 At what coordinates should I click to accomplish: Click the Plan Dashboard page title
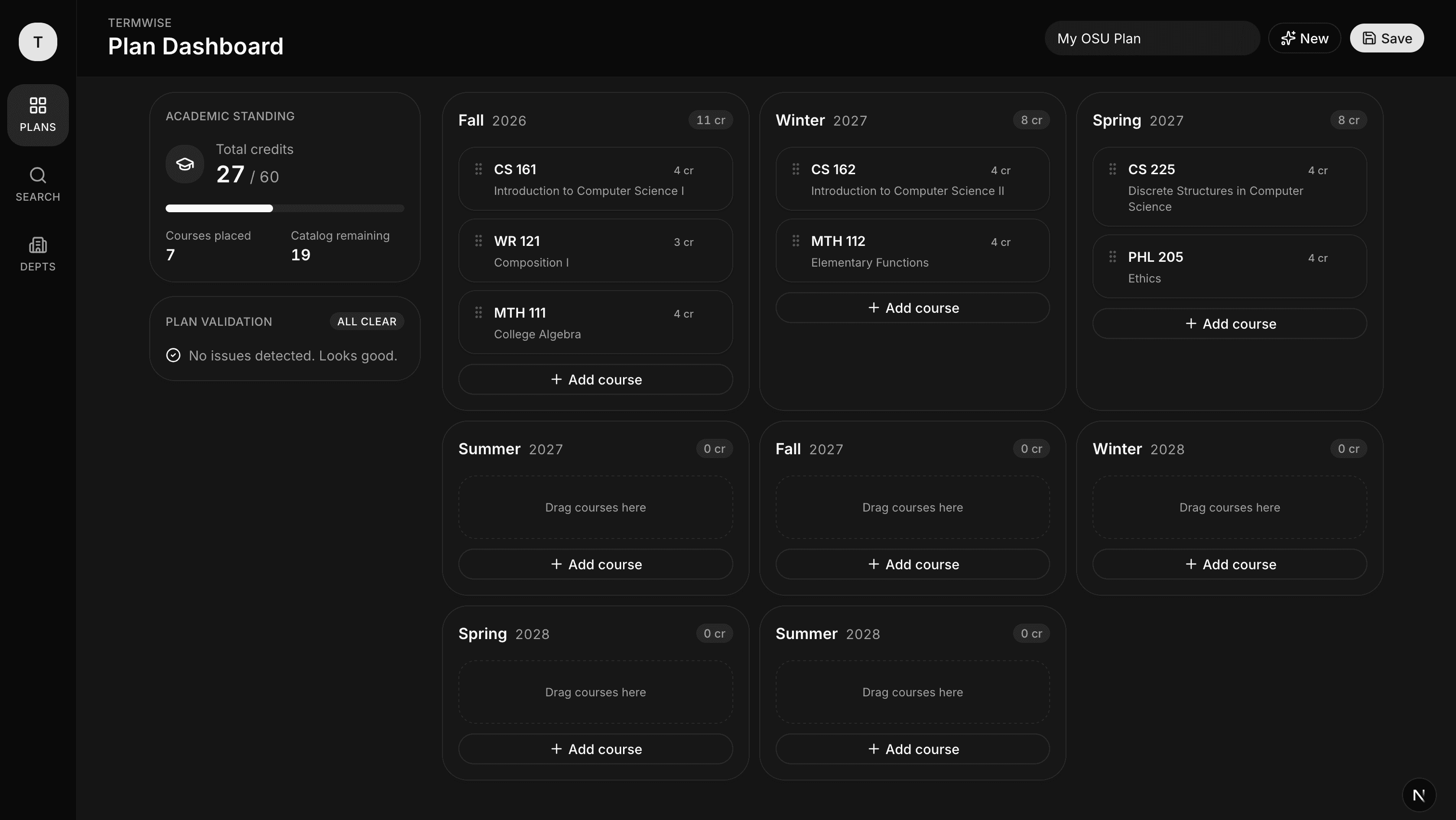click(x=195, y=46)
